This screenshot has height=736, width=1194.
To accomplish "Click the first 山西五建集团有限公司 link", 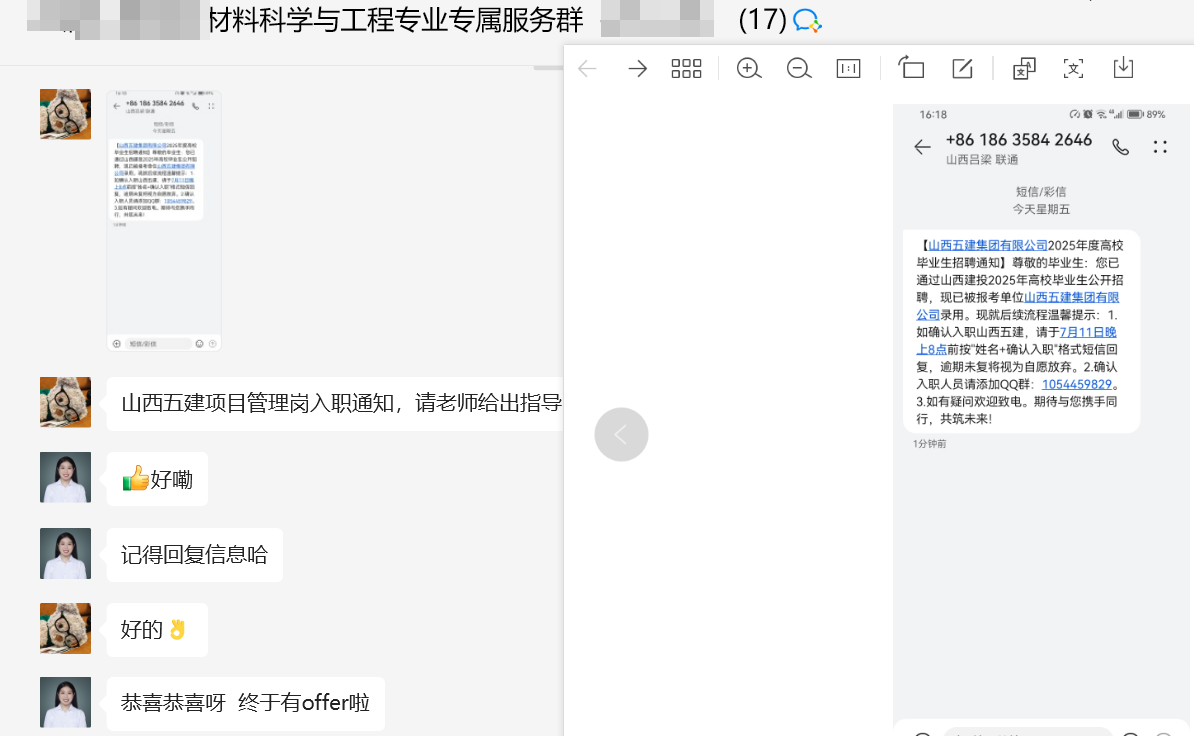I will tap(987, 246).
